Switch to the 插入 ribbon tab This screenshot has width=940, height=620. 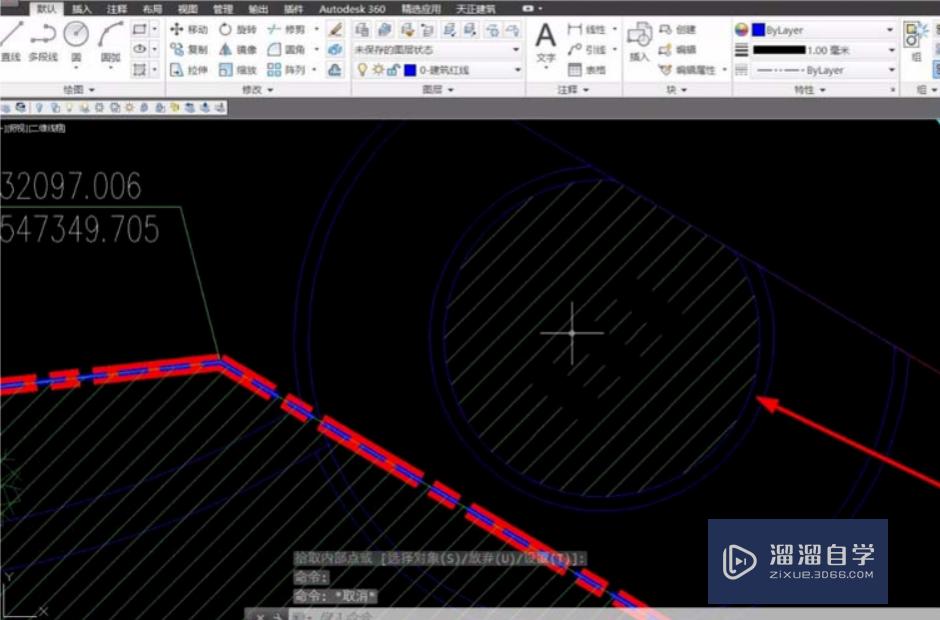coord(81,9)
